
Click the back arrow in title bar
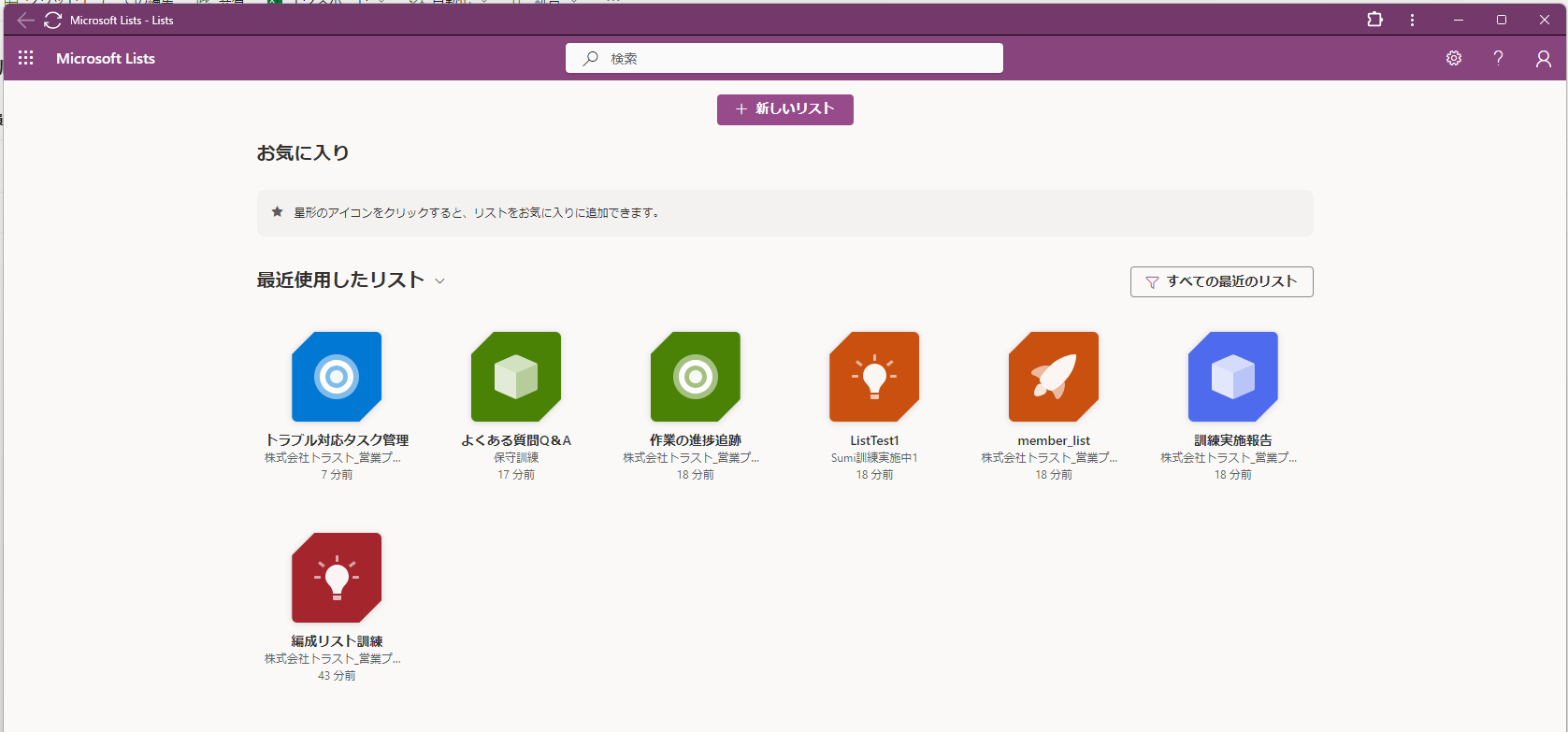click(x=25, y=20)
